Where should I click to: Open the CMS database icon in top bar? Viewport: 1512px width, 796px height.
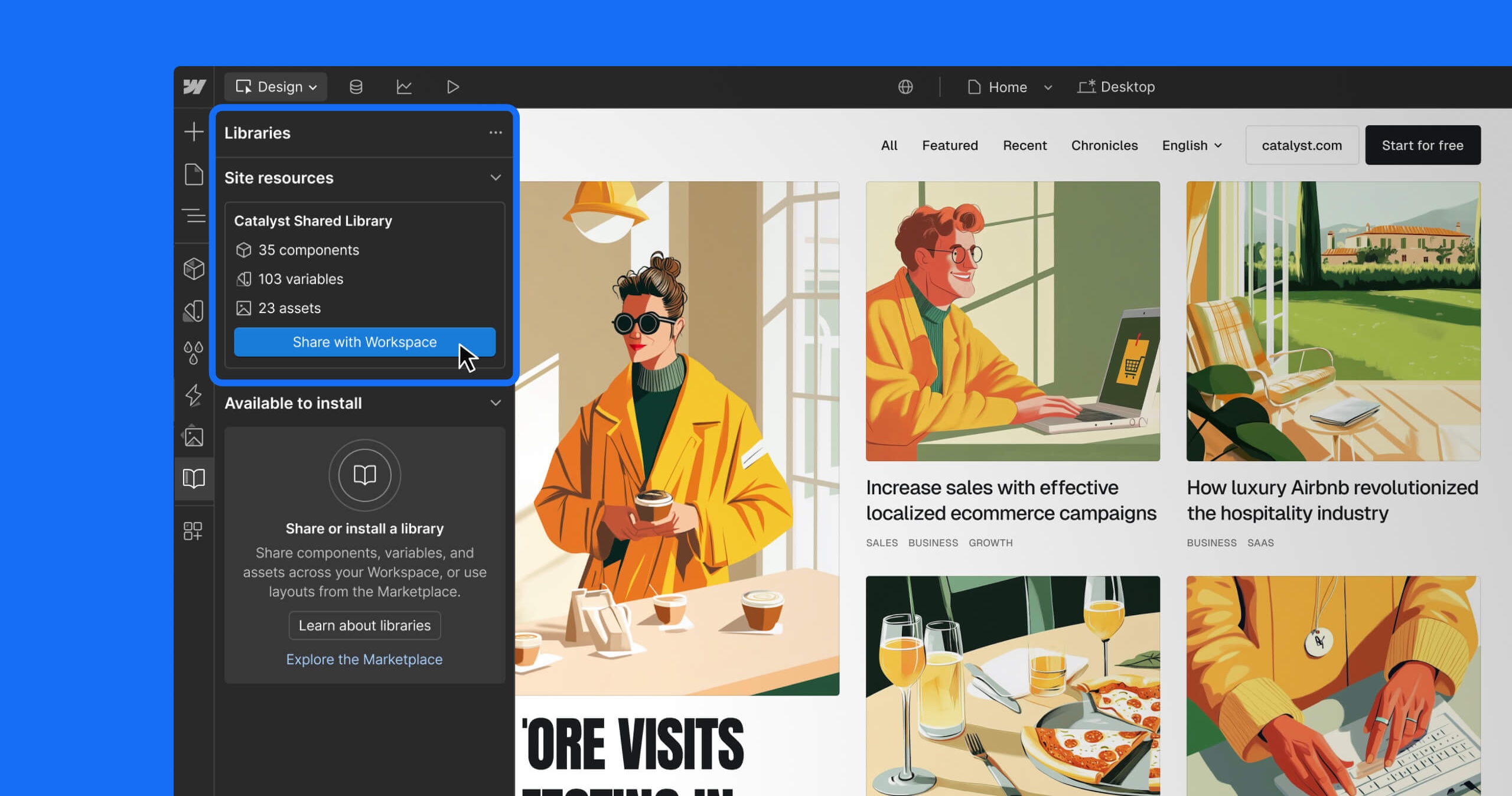click(x=356, y=87)
